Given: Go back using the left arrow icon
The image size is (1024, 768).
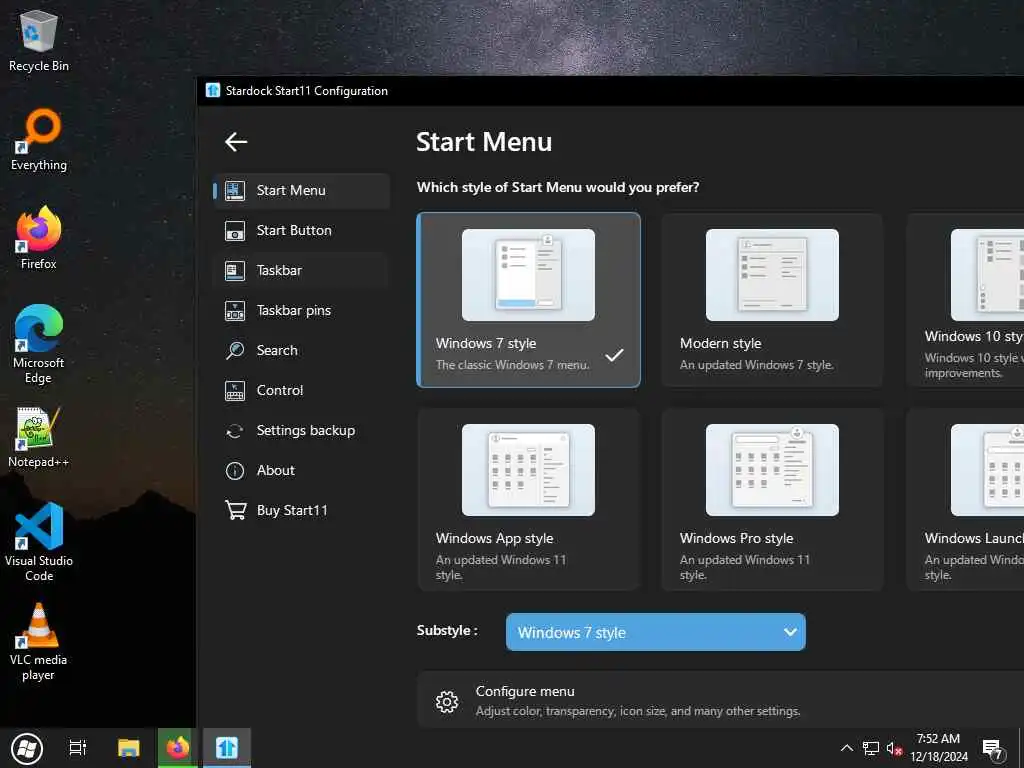Looking at the screenshot, I should click(236, 142).
